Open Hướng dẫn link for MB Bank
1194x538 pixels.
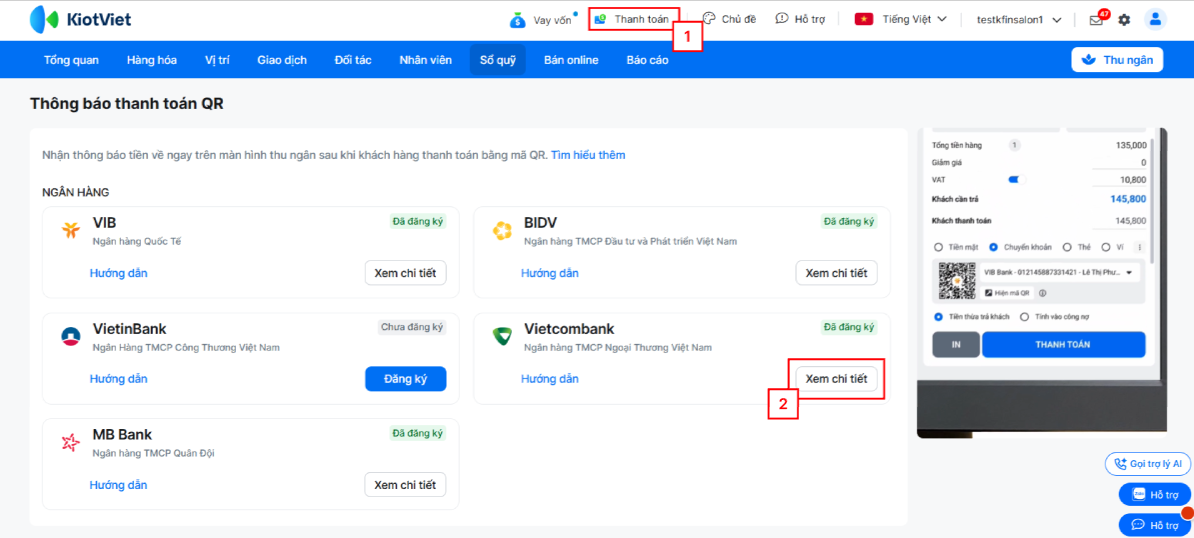click(x=119, y=485)
